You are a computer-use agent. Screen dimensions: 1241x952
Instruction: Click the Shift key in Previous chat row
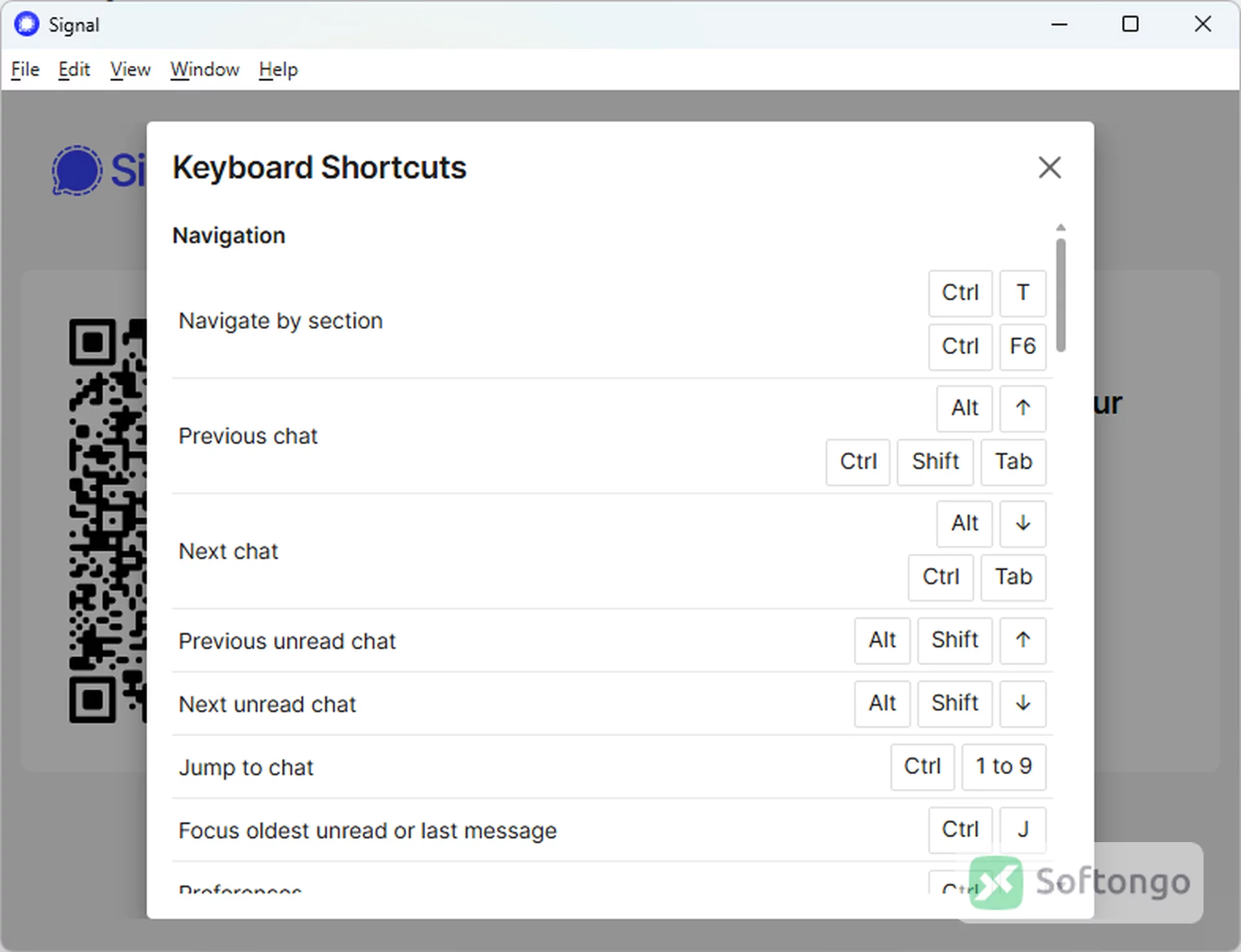(935, 462)
